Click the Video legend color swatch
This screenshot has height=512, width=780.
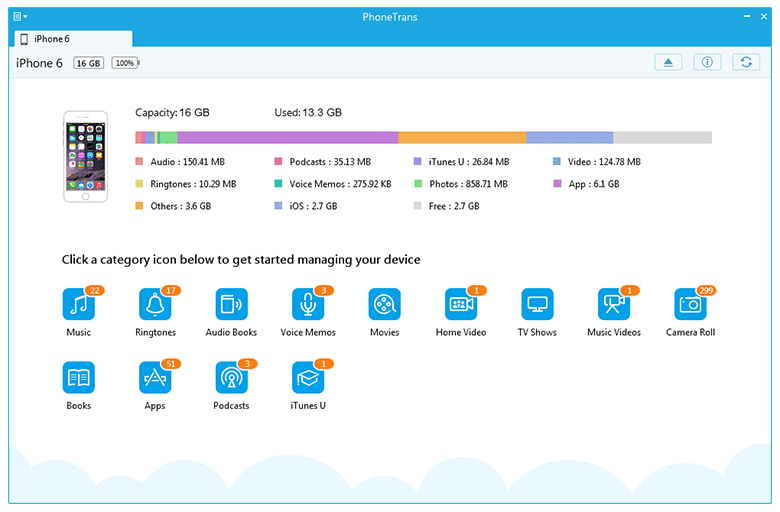tap(557, 162)
